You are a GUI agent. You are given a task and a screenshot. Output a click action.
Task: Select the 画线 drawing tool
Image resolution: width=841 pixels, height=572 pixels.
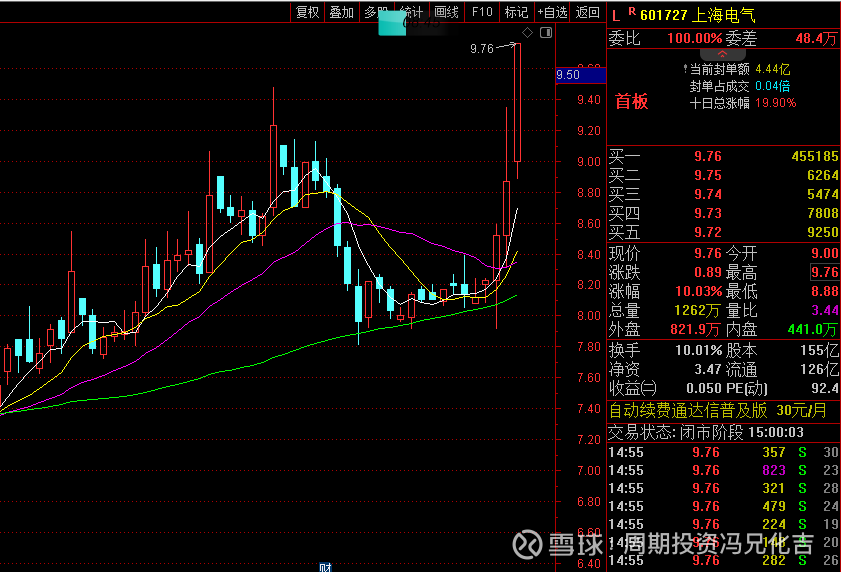pyautogui.click(x=446, y=12)
